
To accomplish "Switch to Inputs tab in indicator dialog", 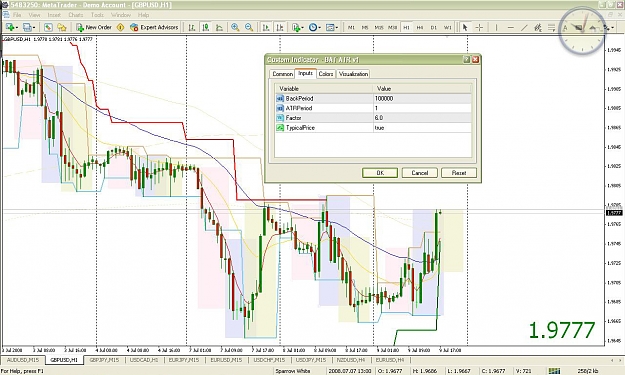I will 305,73.
